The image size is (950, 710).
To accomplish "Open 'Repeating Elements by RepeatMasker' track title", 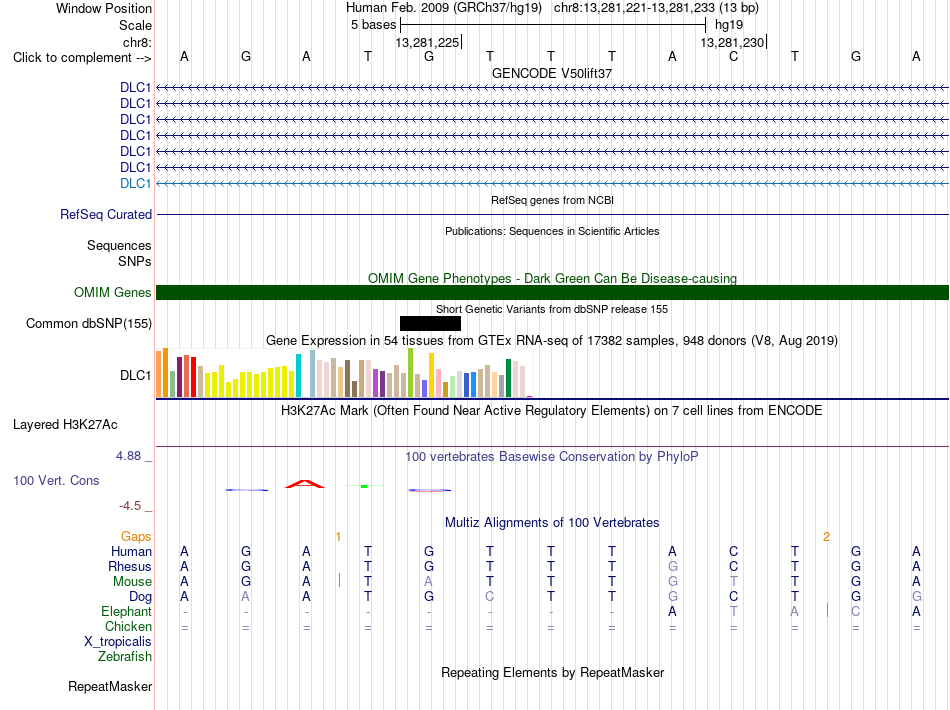I will coord(552,672).
